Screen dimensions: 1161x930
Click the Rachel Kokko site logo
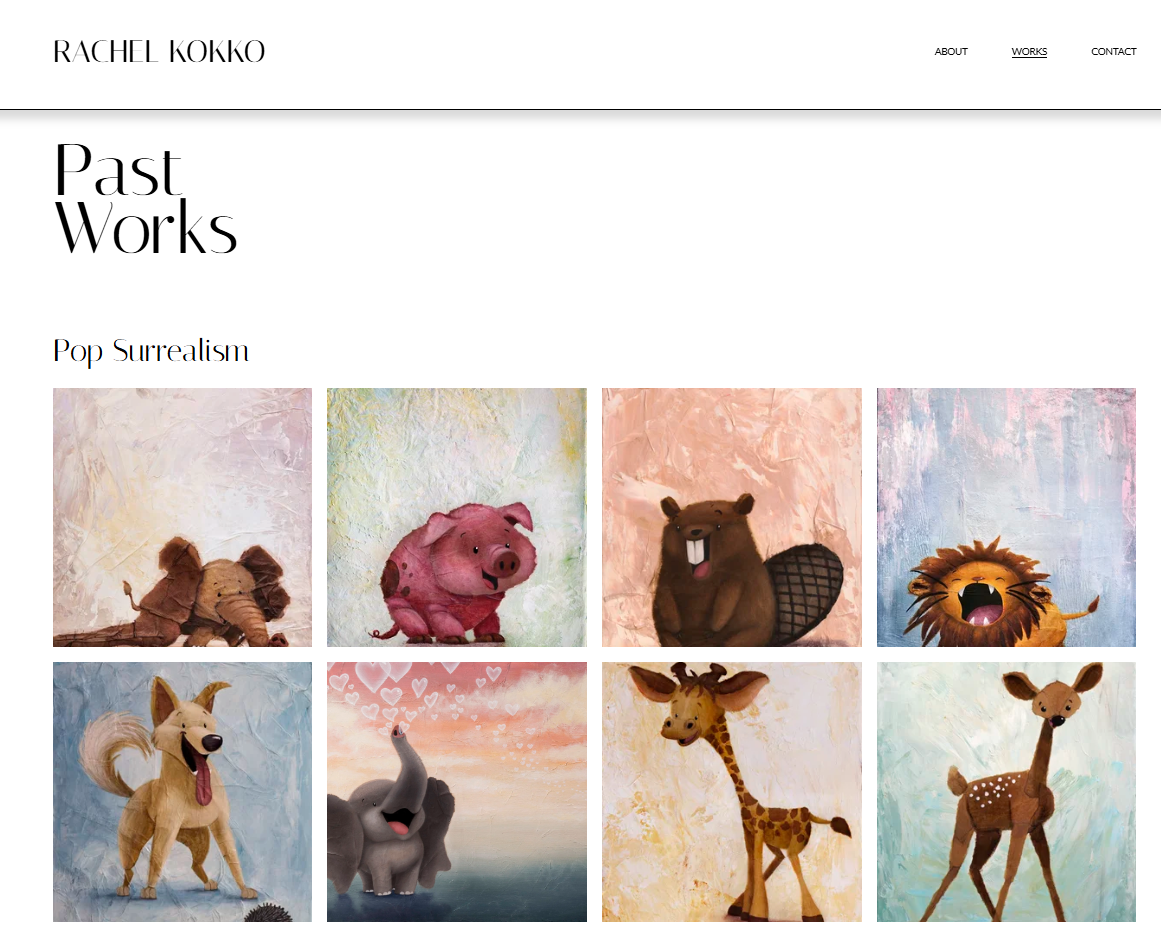point(159,52)
